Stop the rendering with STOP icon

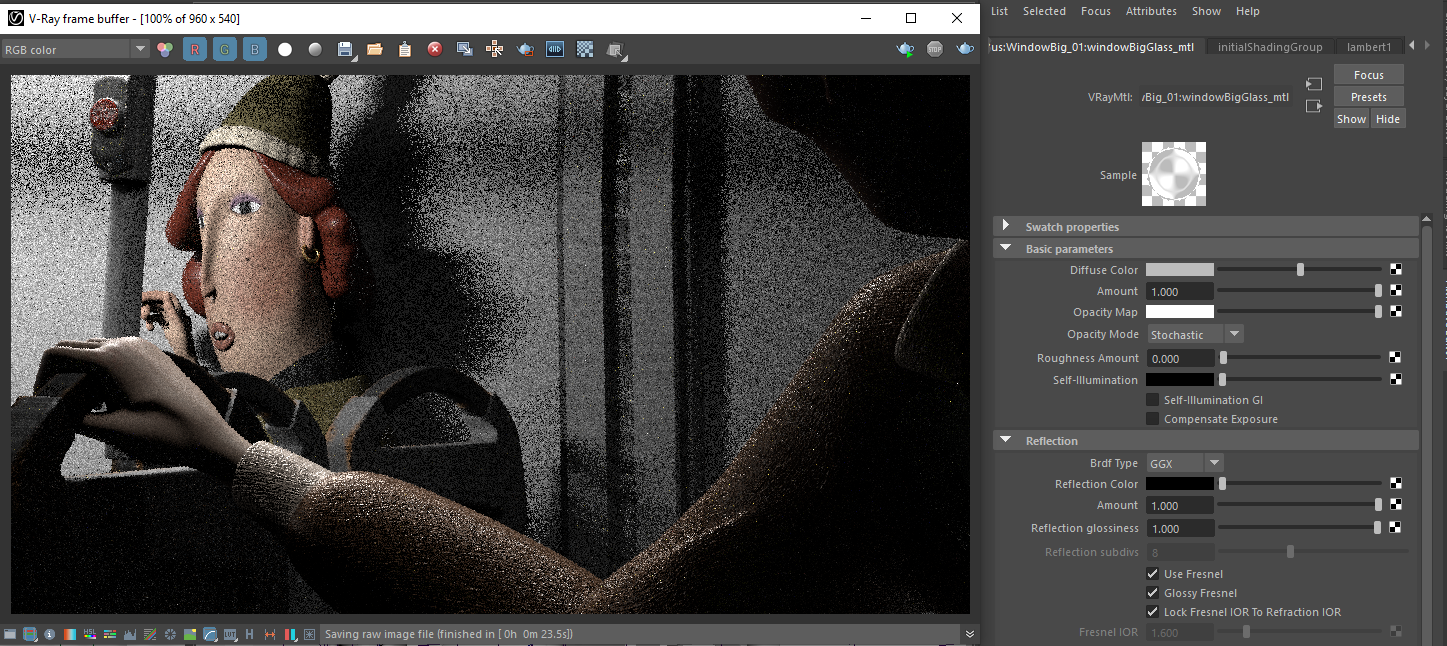coord(935,49)
